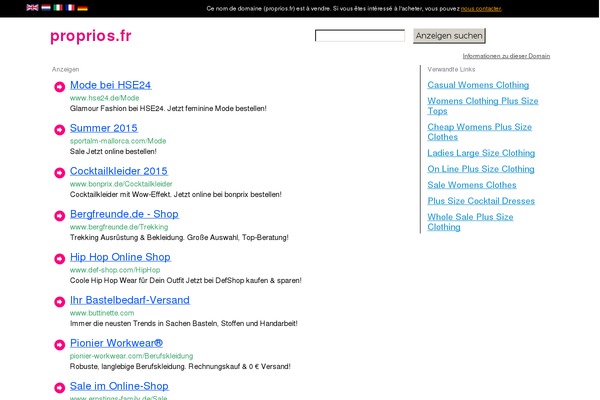Open the 'nous contacter' link in top banner
600x400 pixels.
pos(481,8)
